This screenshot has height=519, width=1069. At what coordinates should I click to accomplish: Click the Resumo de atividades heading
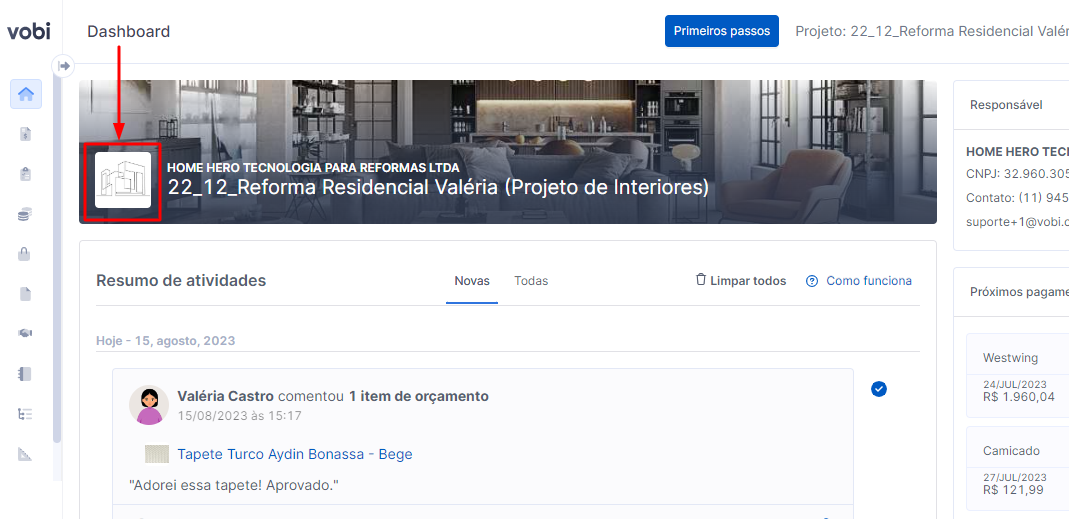(181, 280)
